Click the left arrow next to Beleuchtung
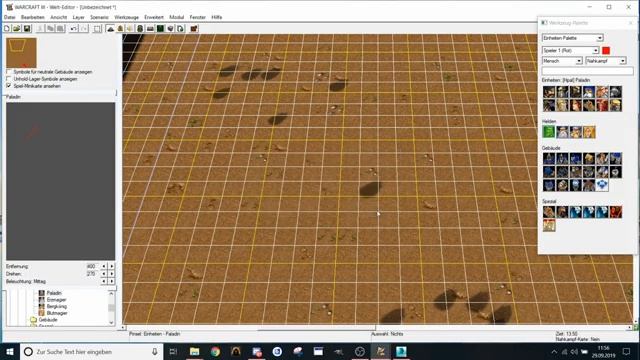 (x=104, y=281)
